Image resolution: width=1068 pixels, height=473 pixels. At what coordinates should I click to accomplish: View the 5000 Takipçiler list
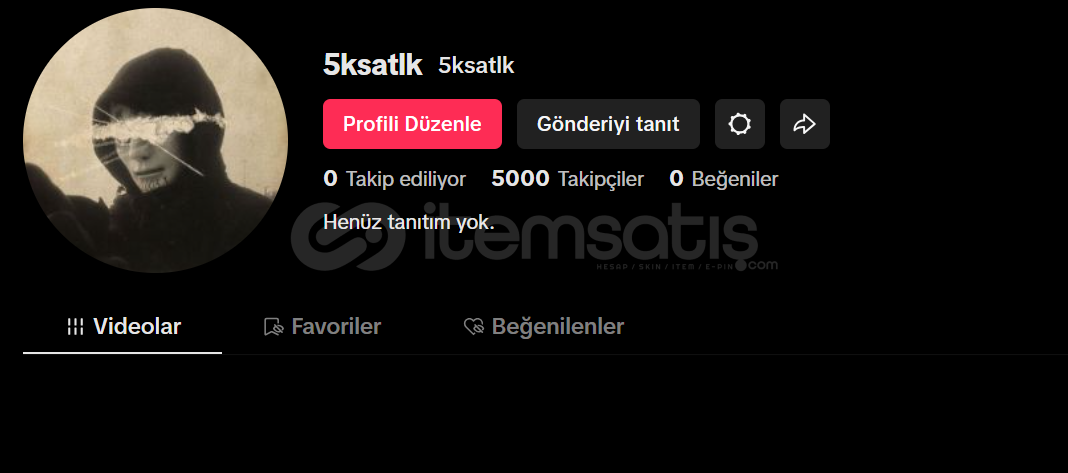pyautogui.click(x=567, y=179)
